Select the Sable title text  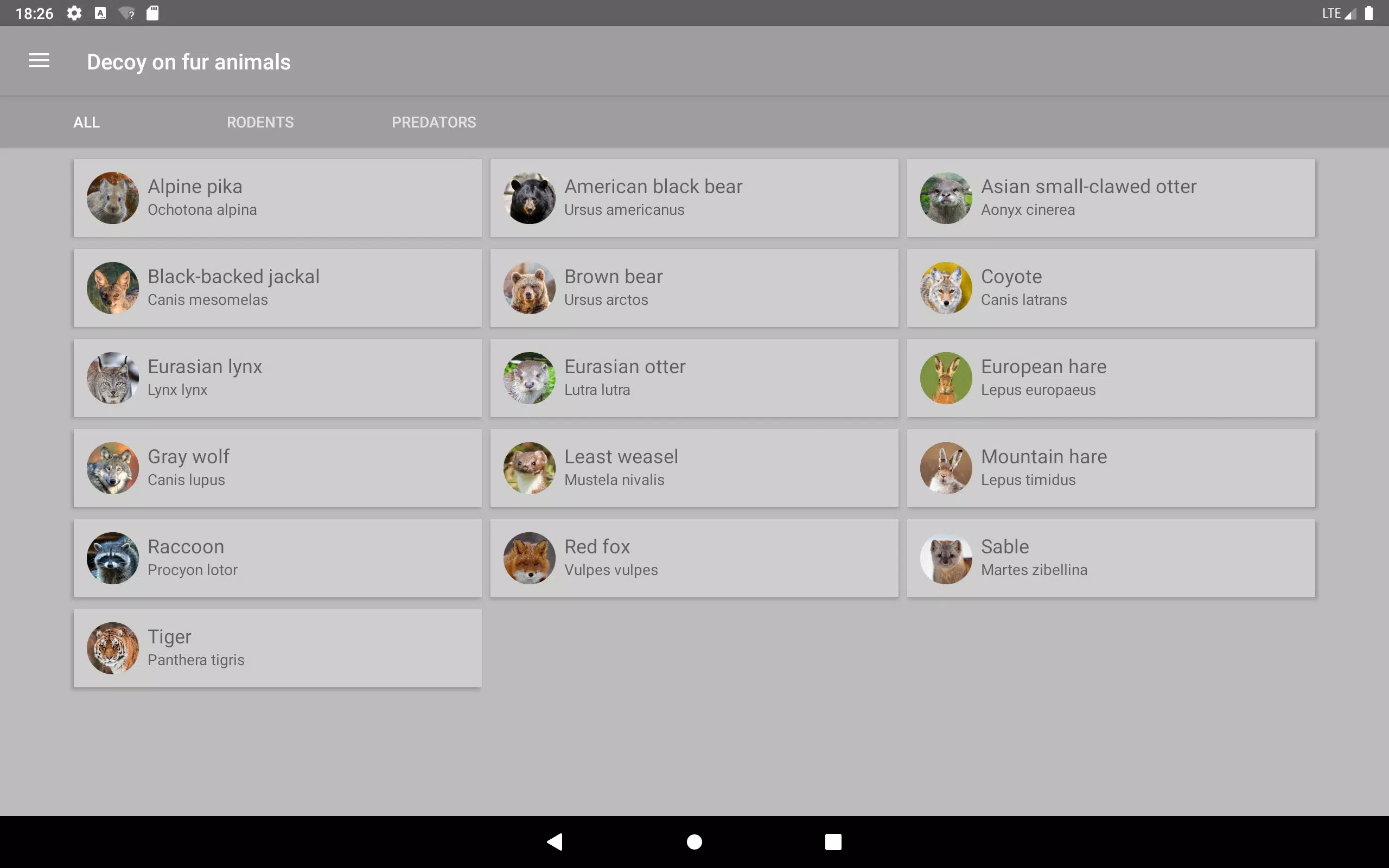1005,547
